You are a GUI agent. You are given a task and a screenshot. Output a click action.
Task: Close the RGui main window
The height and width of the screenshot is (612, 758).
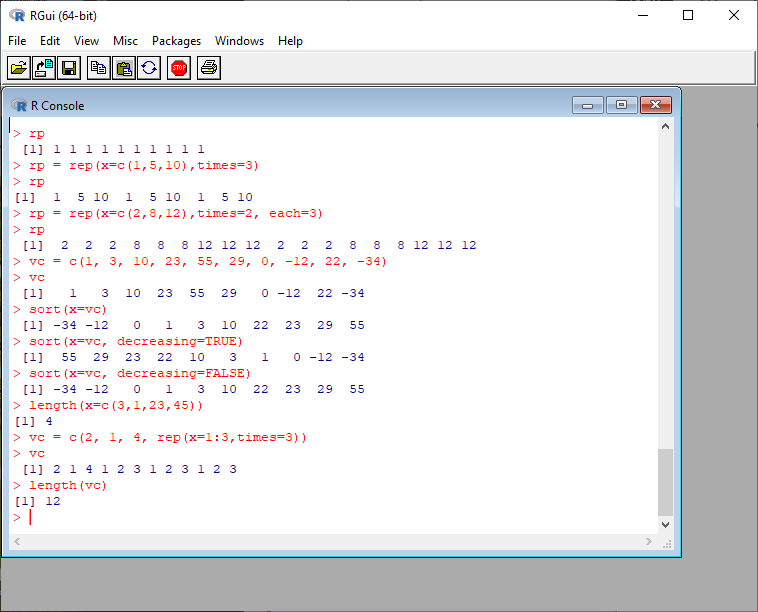click(734, 15)
